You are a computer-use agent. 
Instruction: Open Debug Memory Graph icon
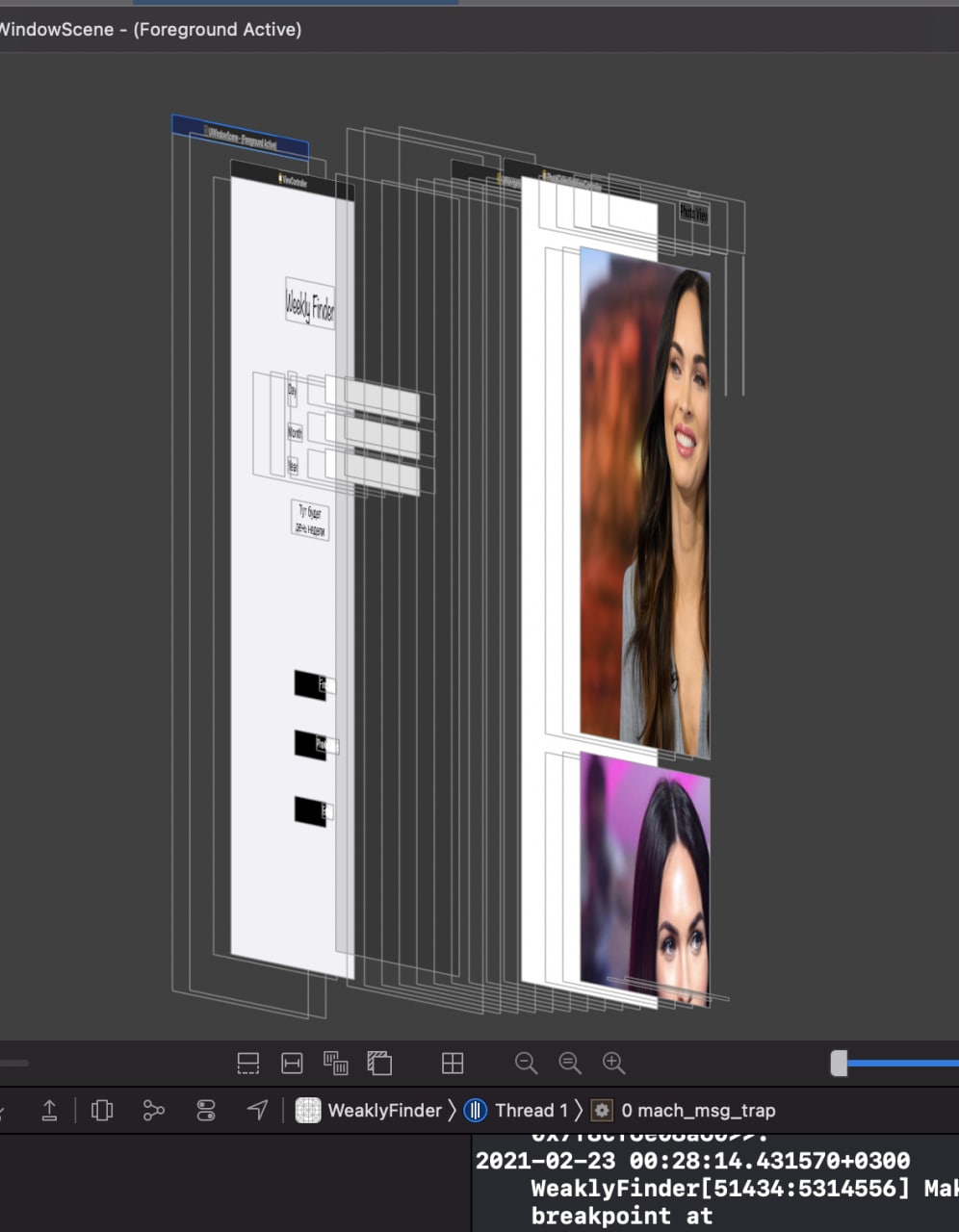tap(153, 1110)
